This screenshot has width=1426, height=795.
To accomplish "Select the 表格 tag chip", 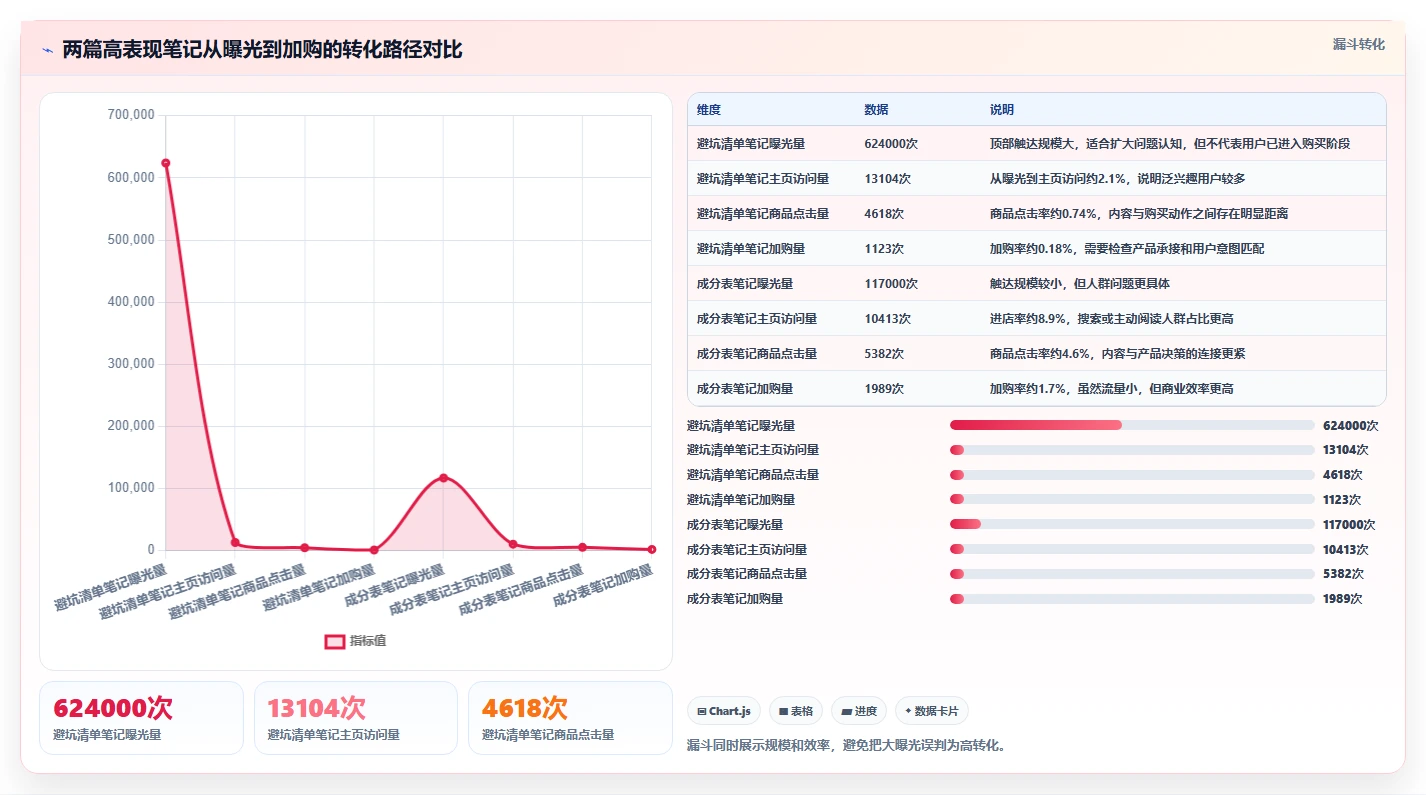I will tap(796, 711).
